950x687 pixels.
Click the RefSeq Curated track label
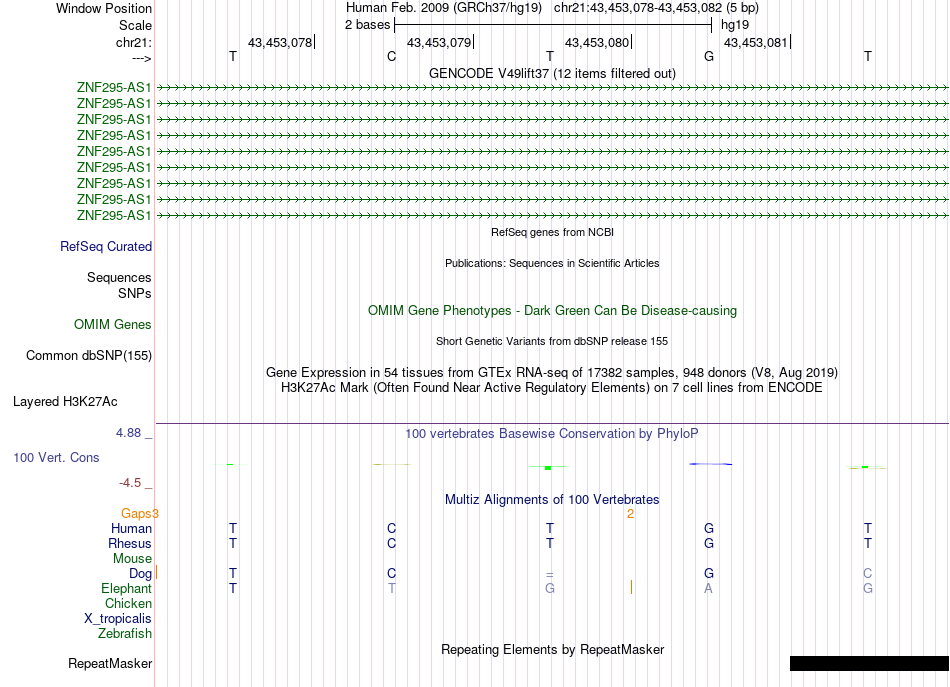(x=106, y=247)
